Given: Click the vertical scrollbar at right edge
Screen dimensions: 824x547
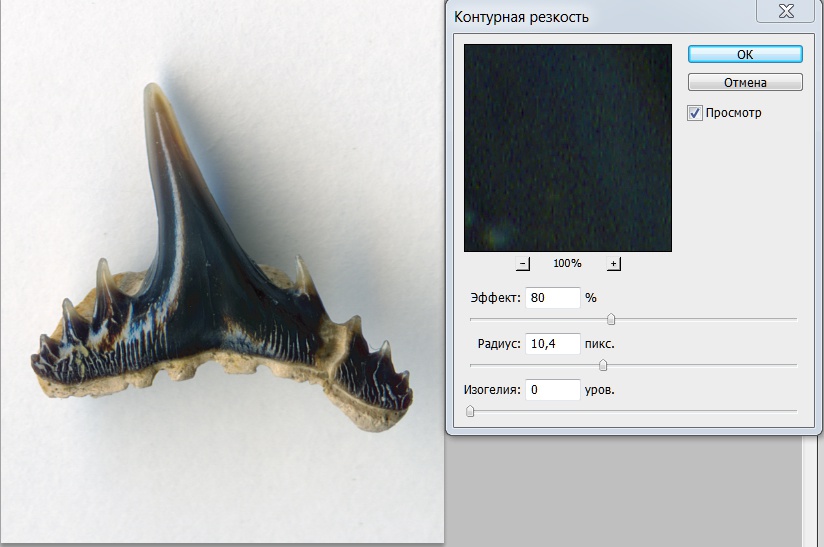Looking at the screenshot, I should coord(811,490).
